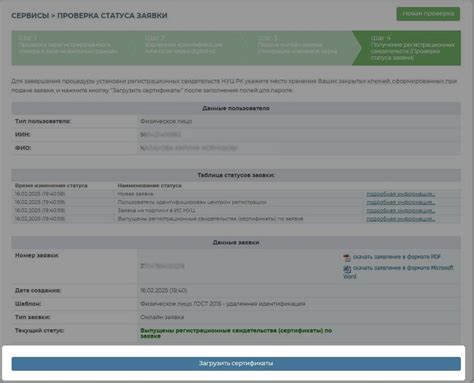474x383 pixels.
Task: Click the Физическое лицо user type value
Action: pyautogui.click(x=166, y=121)
